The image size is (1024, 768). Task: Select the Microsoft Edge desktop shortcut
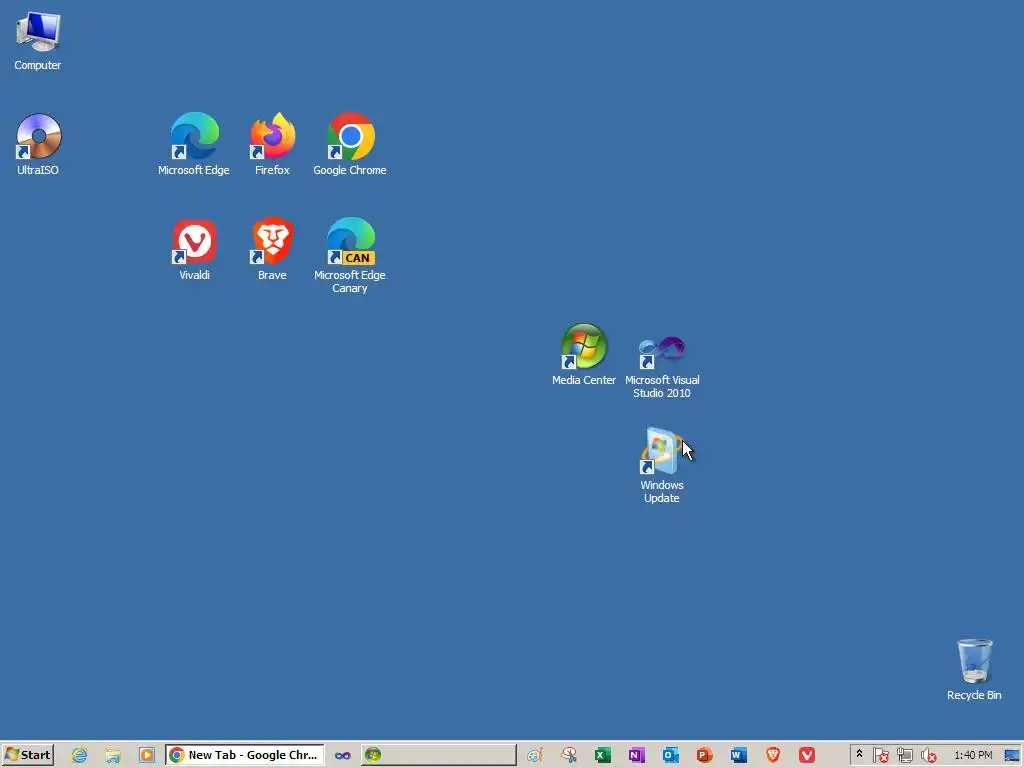(194, 144)
